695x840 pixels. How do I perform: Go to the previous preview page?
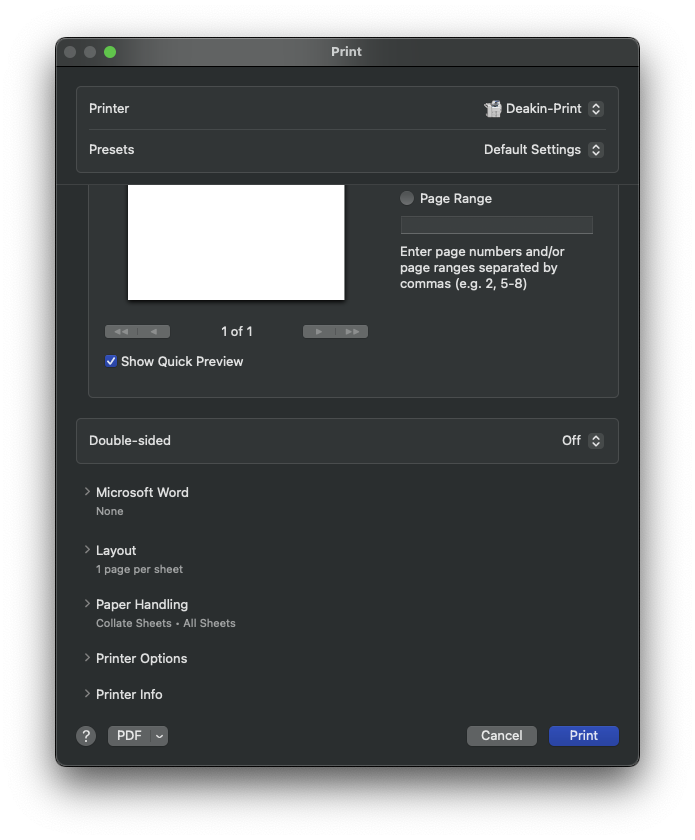click(x=153, y=332)
